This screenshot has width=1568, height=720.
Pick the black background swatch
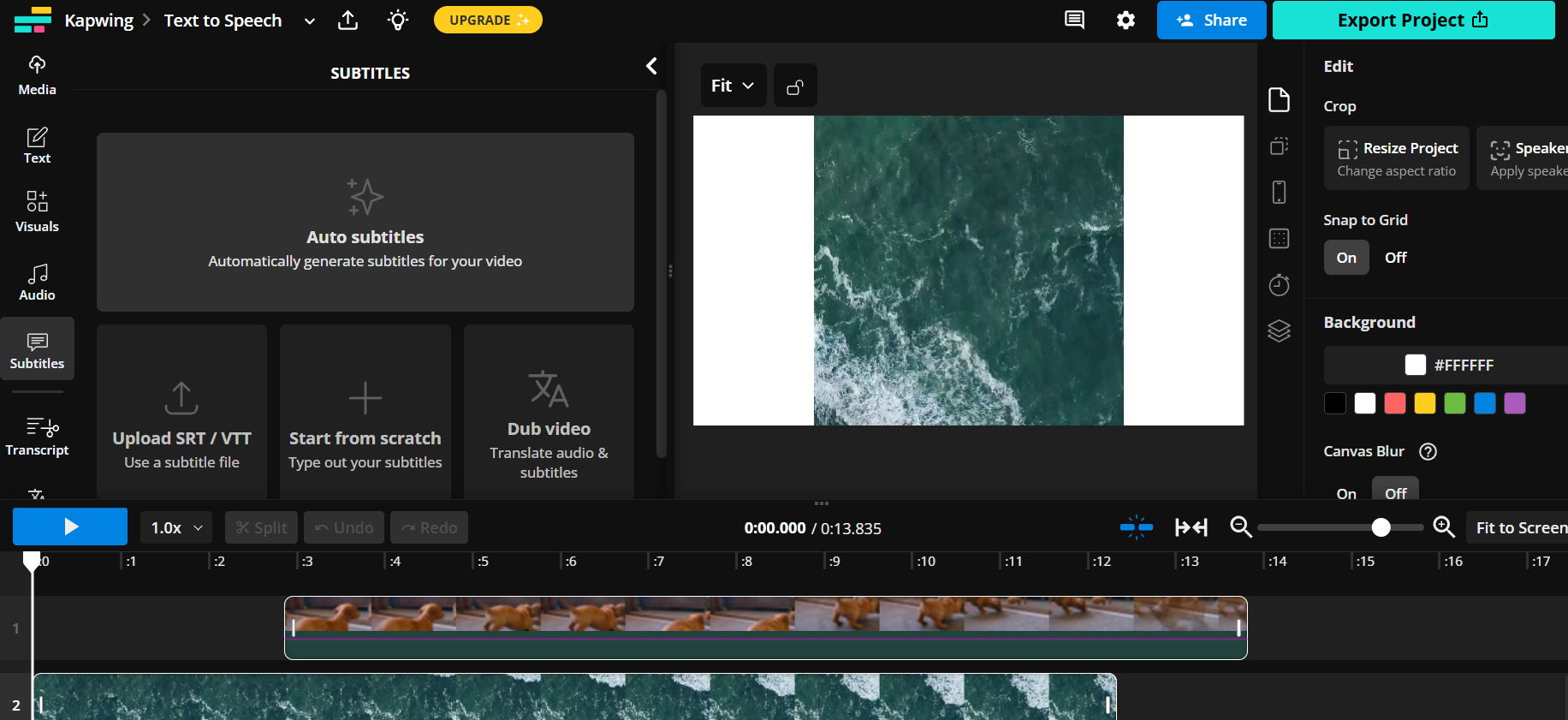pos(1335,403)
